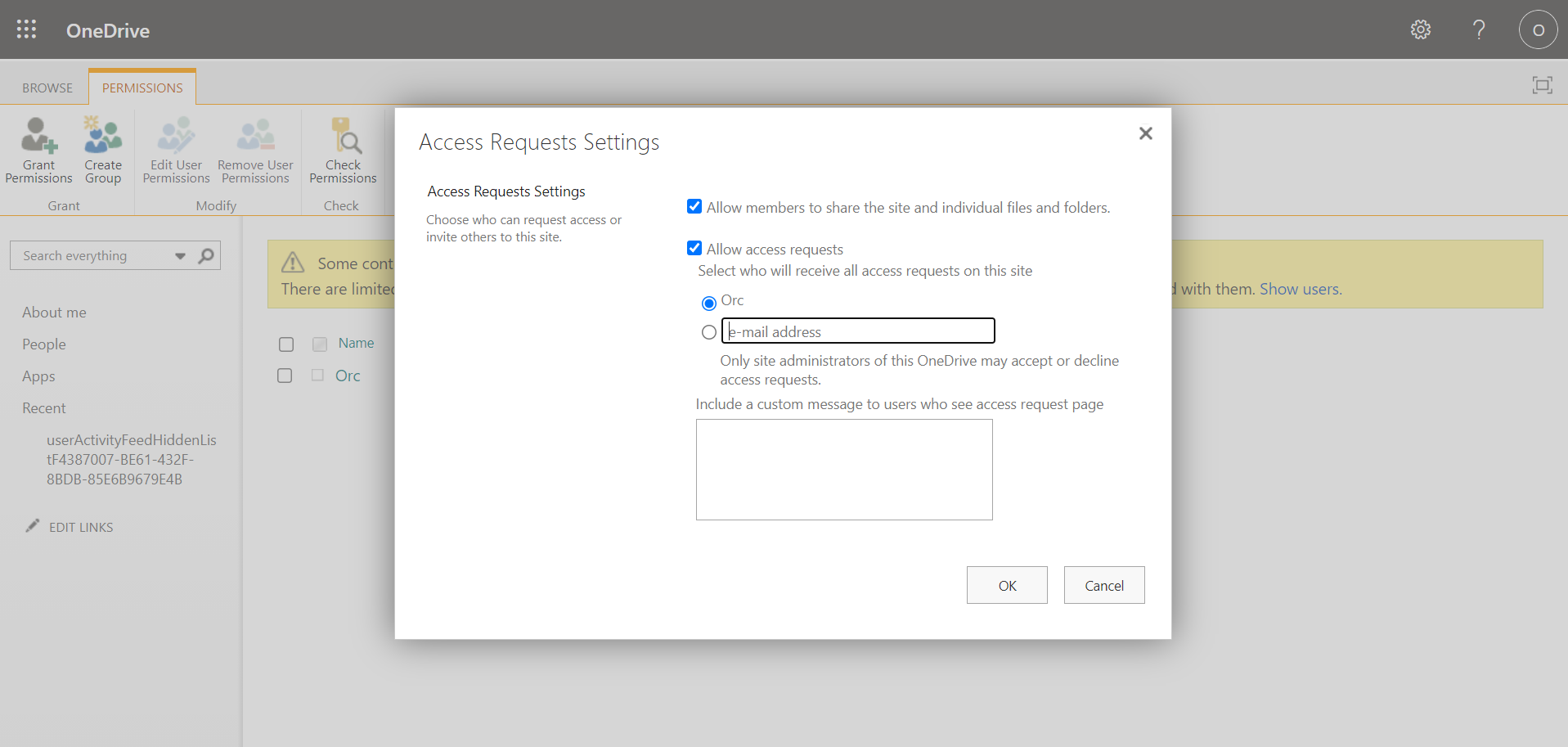This screenshot has width=1568, height=747.
Task: Confirm settings with OK button
Action: pos(1006,585)
